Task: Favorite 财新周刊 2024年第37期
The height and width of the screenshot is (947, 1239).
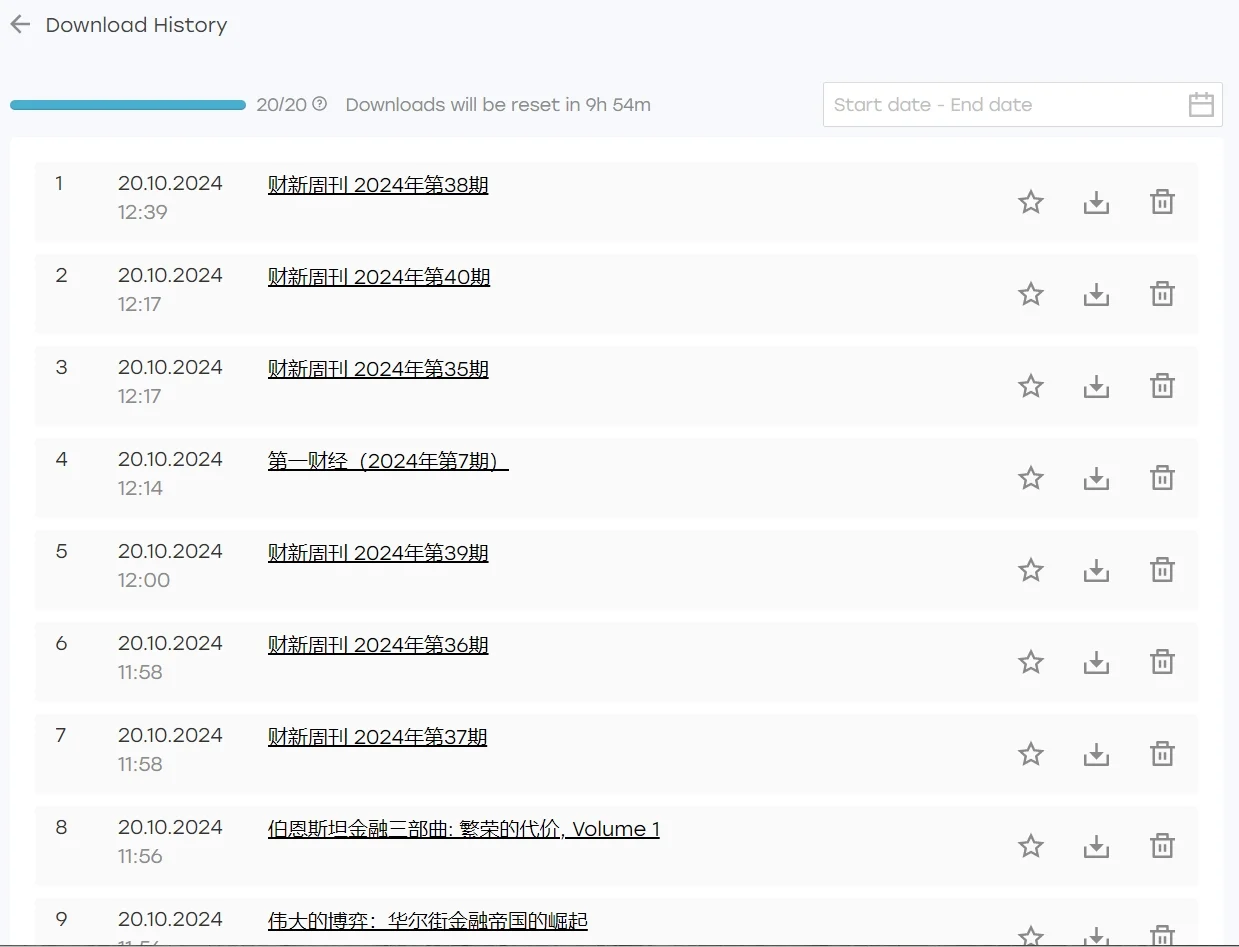Action: 1031,754
